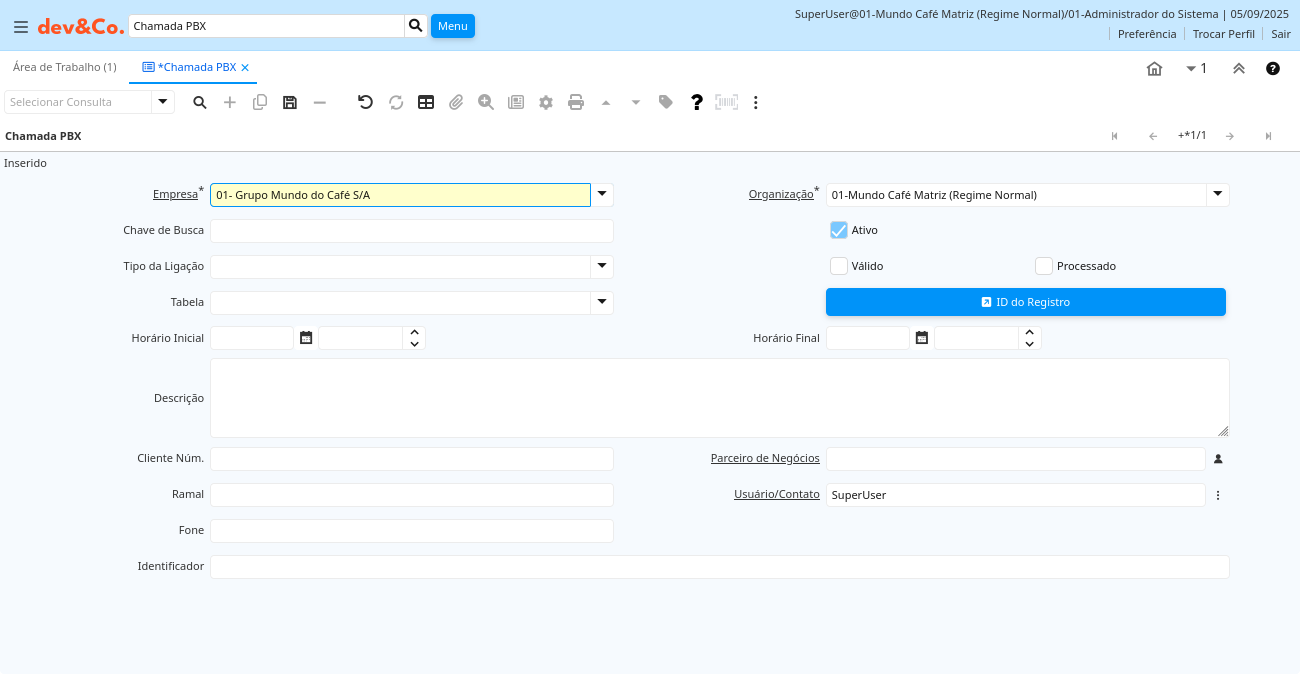The width and height of the screenshot is (1300, 674).
Task: Click the print icon in toolbar
Action: [x=576, y=102]
